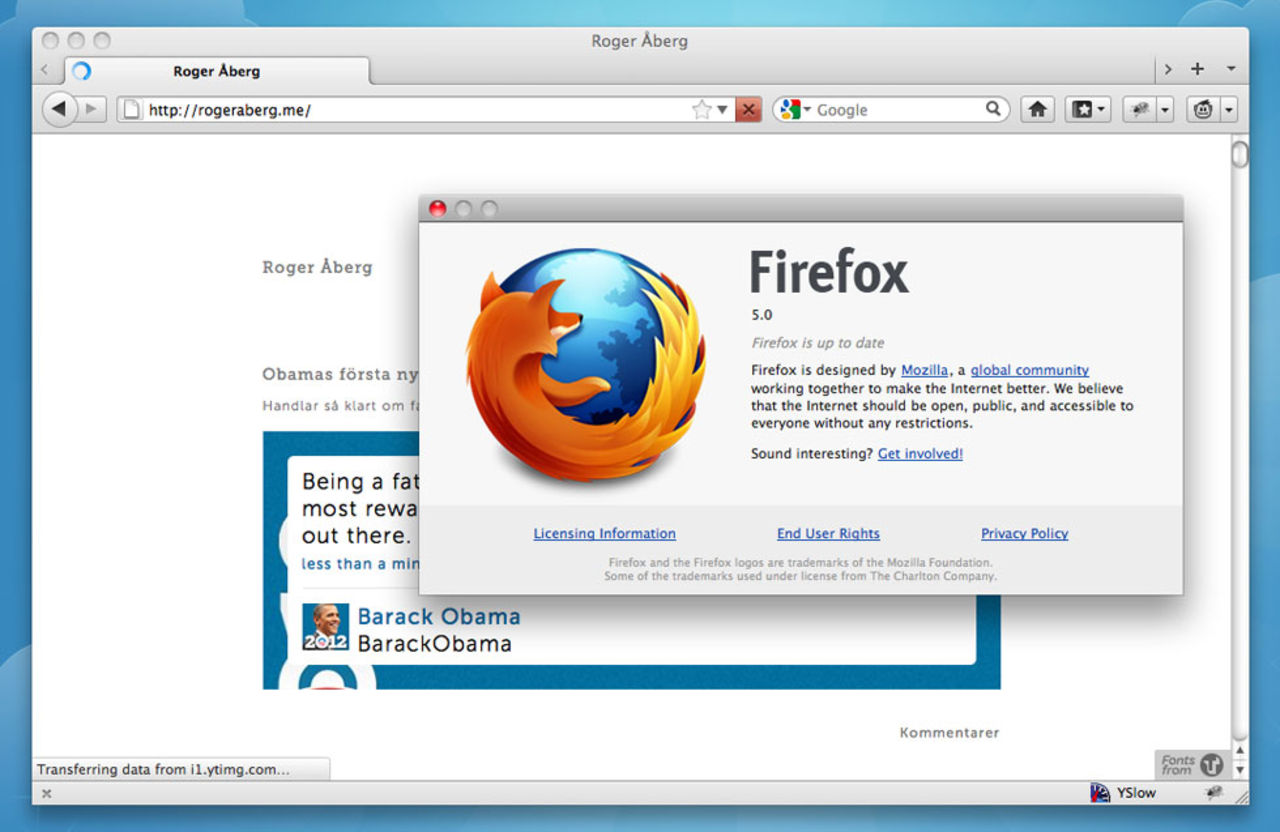Open the bookmarks sidebar icon

(x=1082, y=109)
